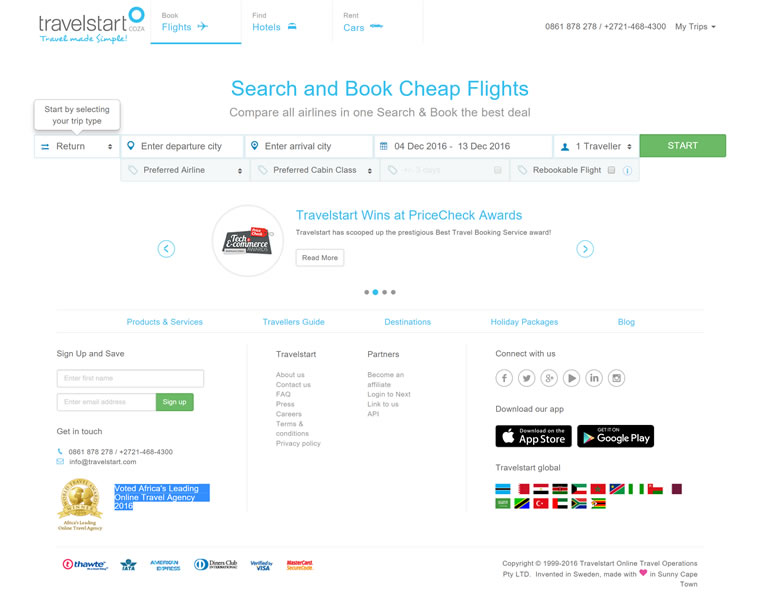Open the Destinations menu

(x=407, y=322)
